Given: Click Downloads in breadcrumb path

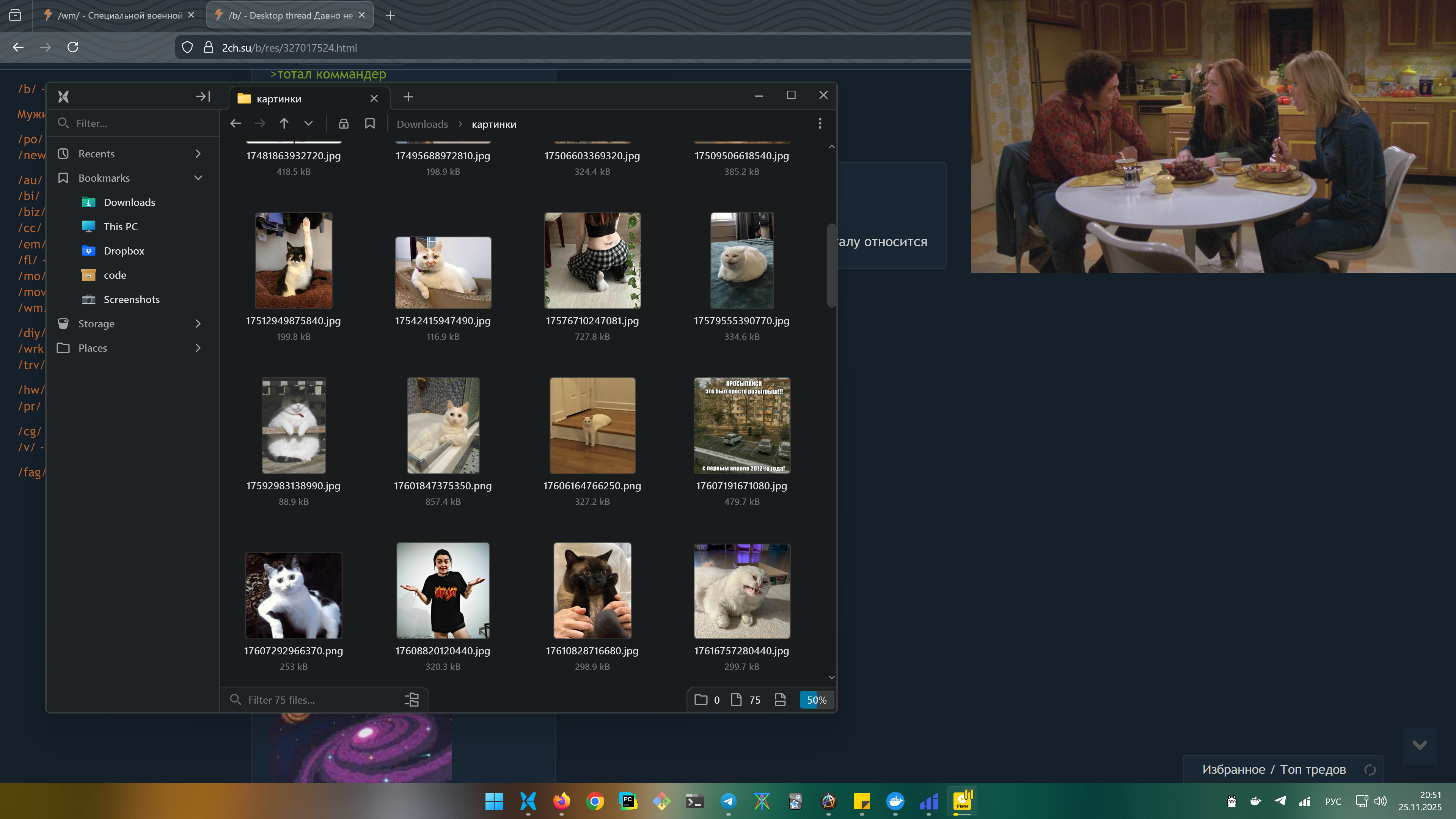Looking at the screenshot, I should point(422,124).
